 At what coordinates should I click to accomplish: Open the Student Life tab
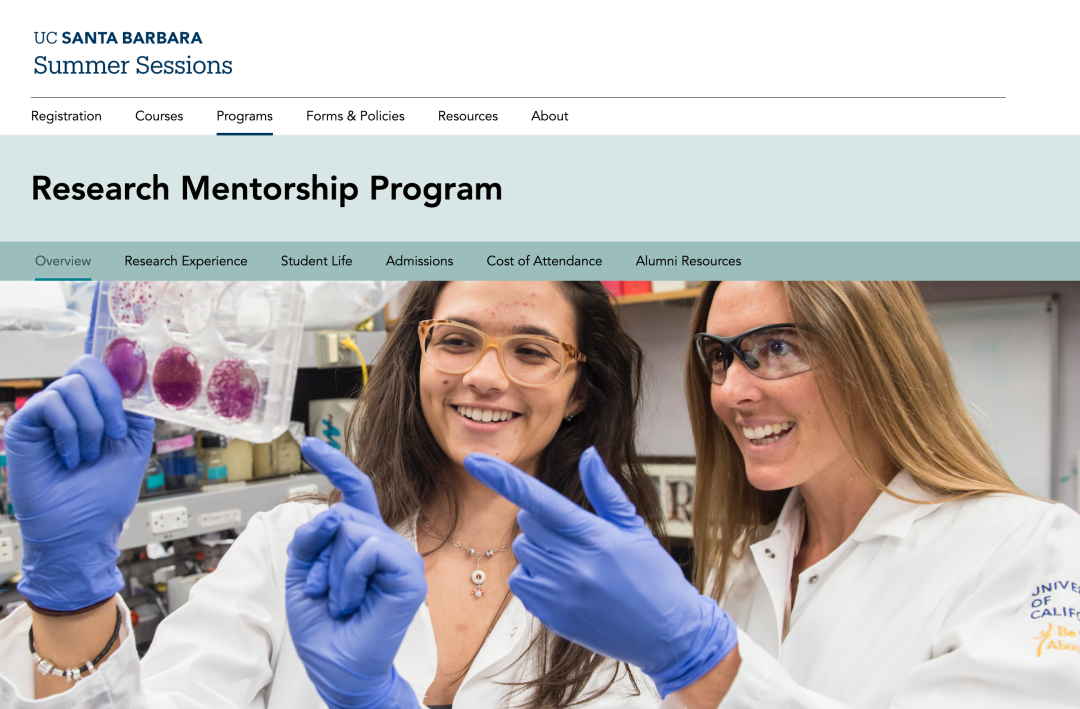coord(316,261)
